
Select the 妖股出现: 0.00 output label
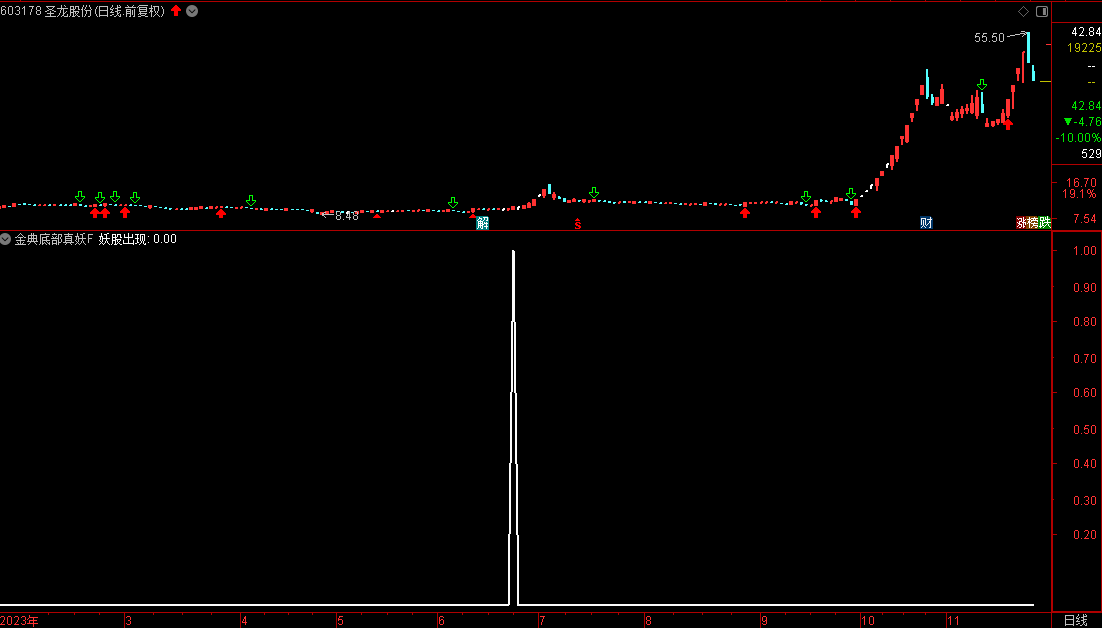pyautogui.click(x=138, y=240)
